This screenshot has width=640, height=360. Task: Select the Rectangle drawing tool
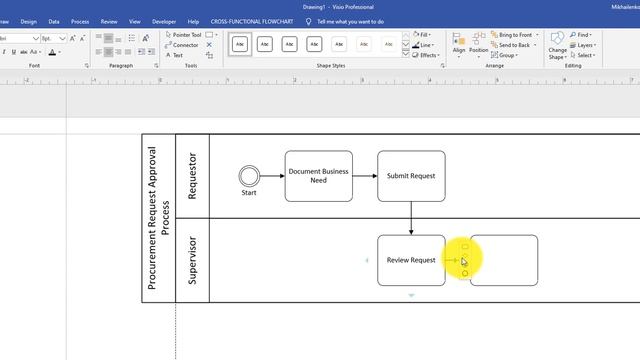[x=209, y=35]
